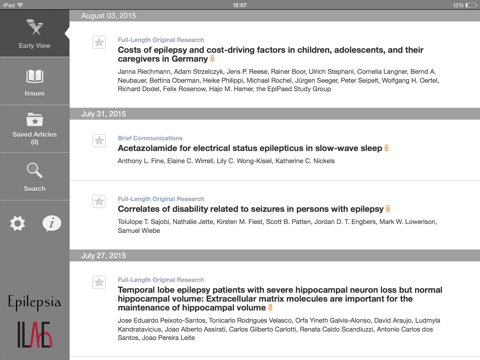Tap authors line starting 'Jose Eduardo Peixoto-Santos'
480x360 pixels.
tap(279, 329)
